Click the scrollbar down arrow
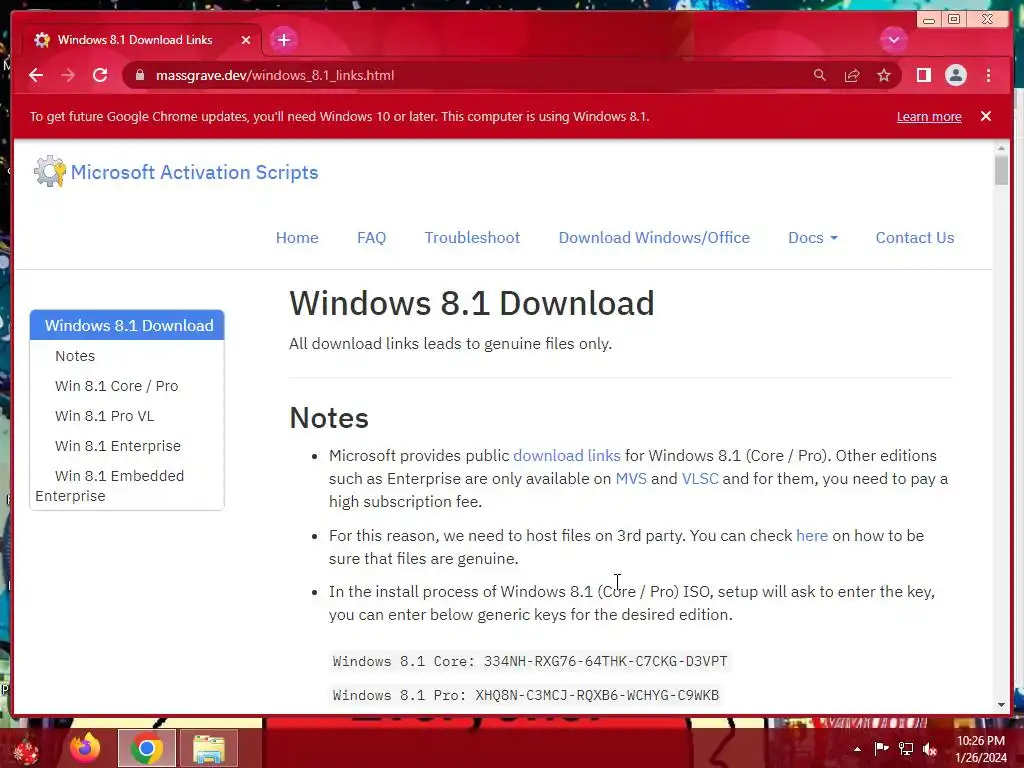The height and width of the screenshot is (768, 1024). tap(1001, 705)
